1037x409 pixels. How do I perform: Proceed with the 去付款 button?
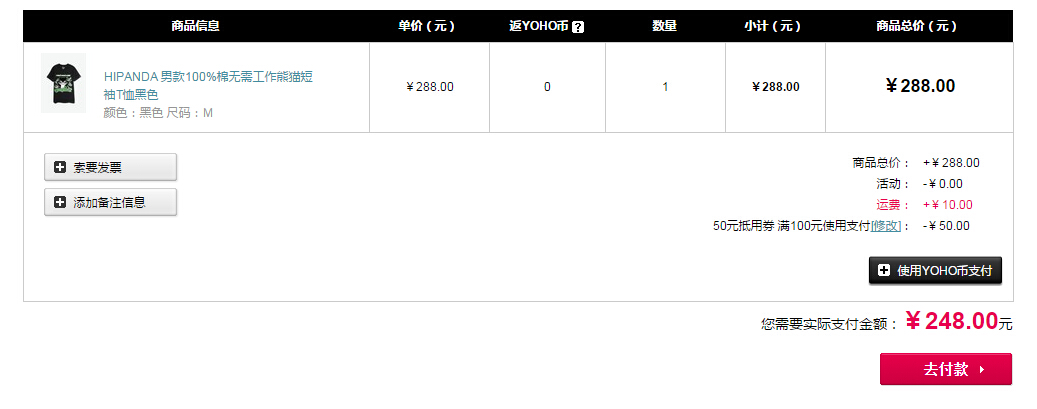pos(946,369)
